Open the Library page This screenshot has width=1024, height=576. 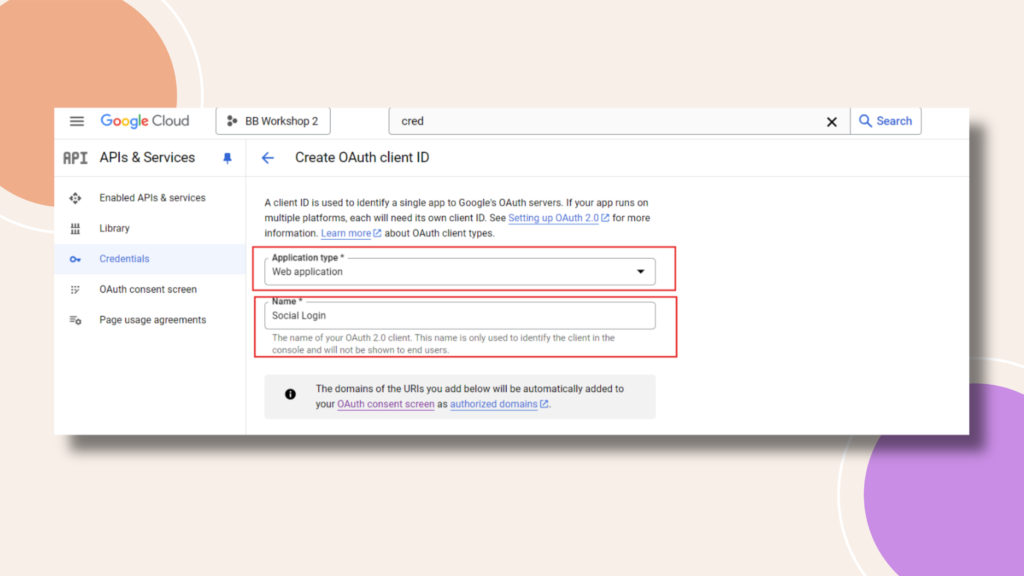114,229
